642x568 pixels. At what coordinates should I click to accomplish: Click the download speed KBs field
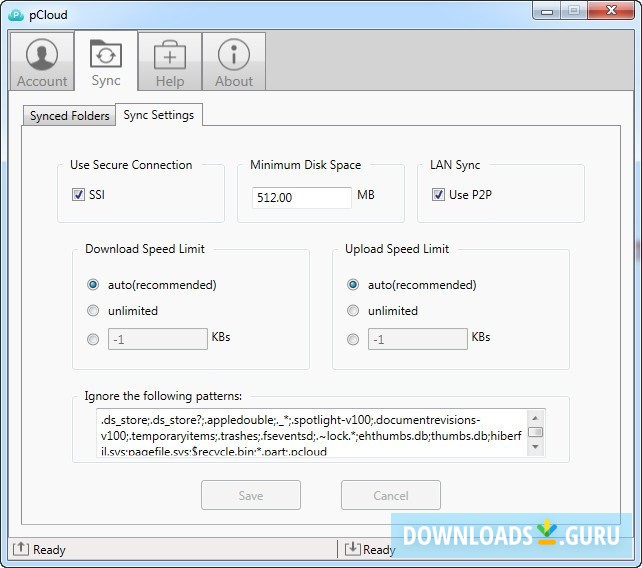pos(158,339)
